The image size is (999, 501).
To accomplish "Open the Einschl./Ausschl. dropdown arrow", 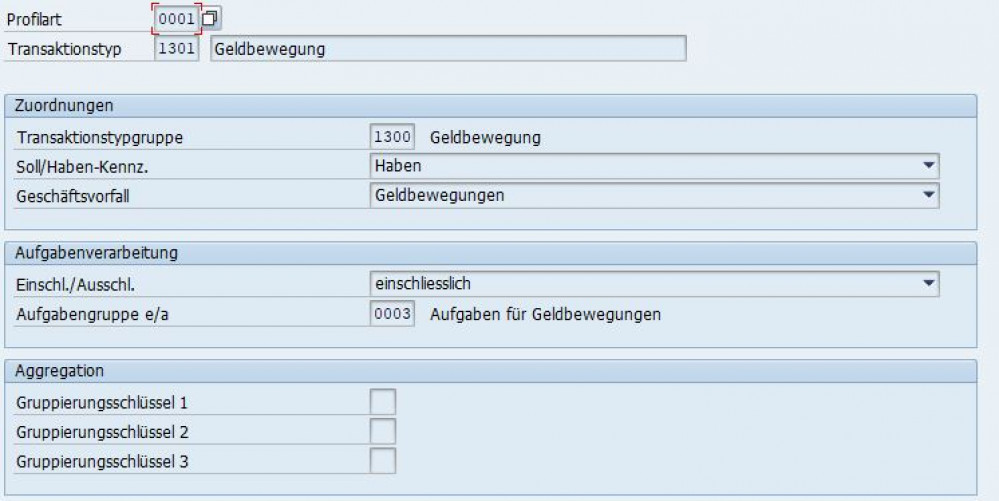I will (929, 283).
